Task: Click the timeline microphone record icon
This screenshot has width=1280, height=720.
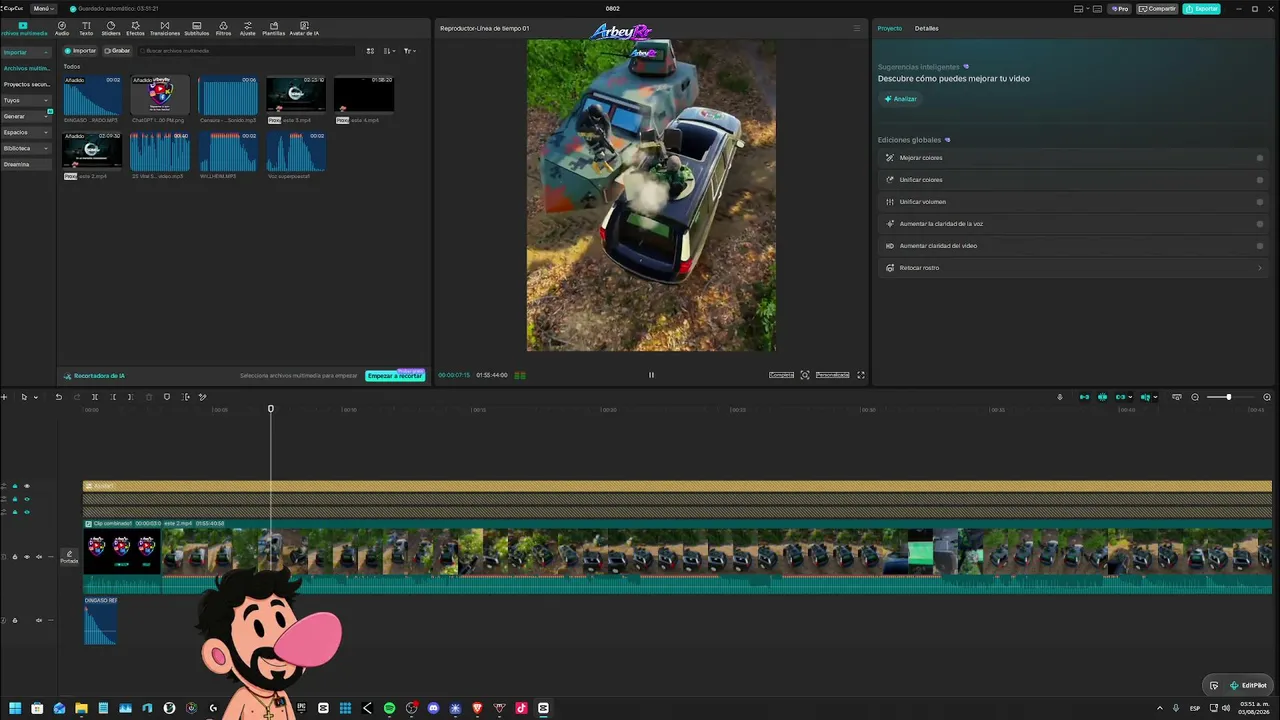Action: [x=1060, y=397]
